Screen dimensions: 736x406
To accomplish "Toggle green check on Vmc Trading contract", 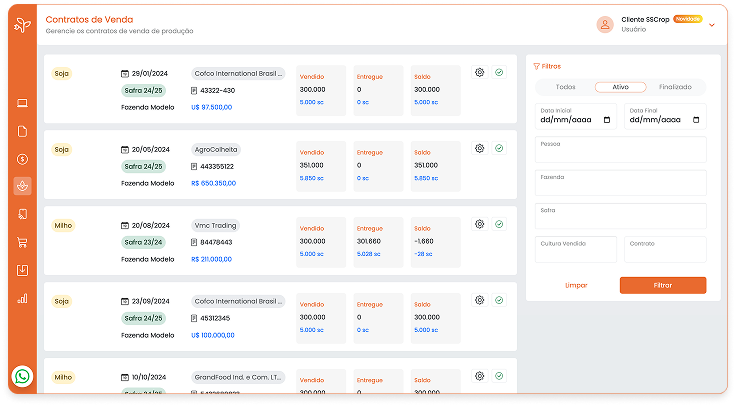I will pos(499,224).
